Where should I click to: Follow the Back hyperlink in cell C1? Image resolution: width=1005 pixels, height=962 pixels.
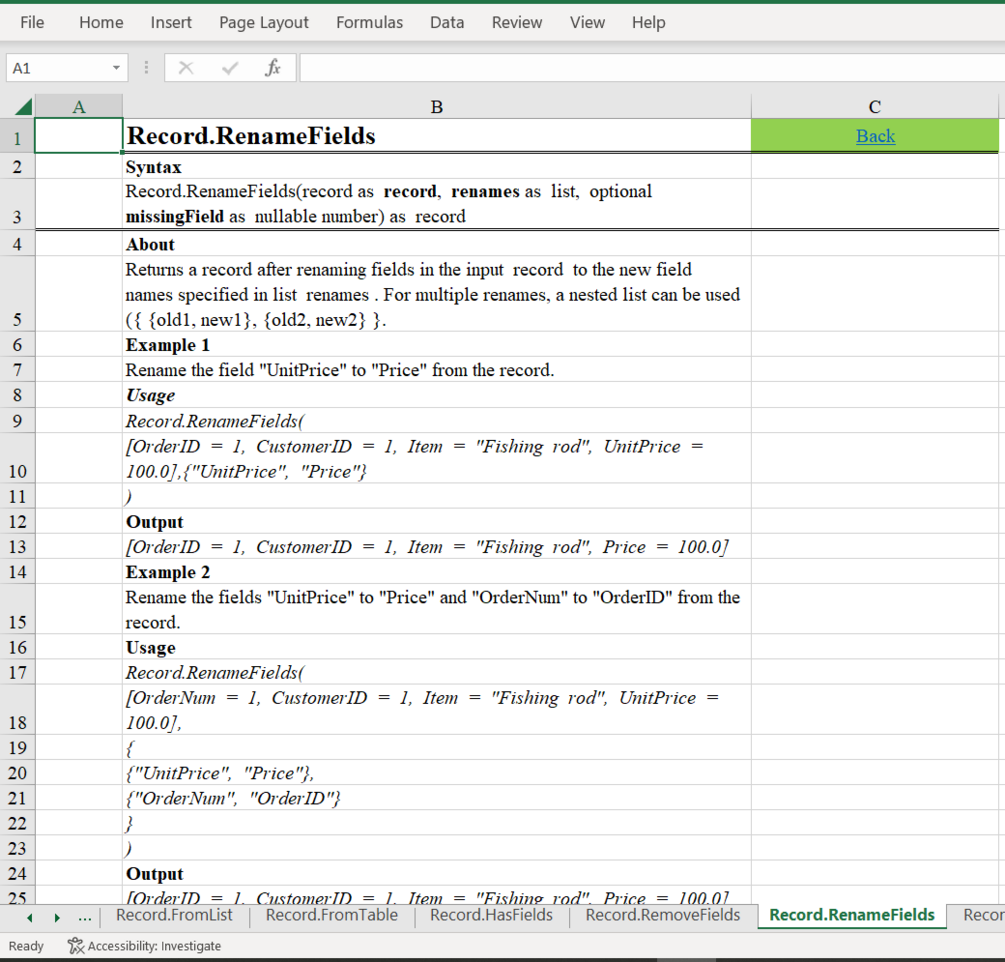pos(875,136)
